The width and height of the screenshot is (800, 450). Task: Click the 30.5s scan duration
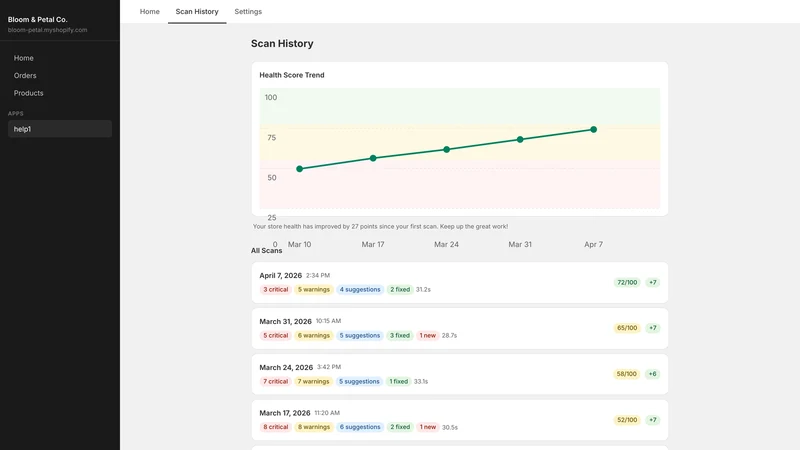(x=449, y=428)
